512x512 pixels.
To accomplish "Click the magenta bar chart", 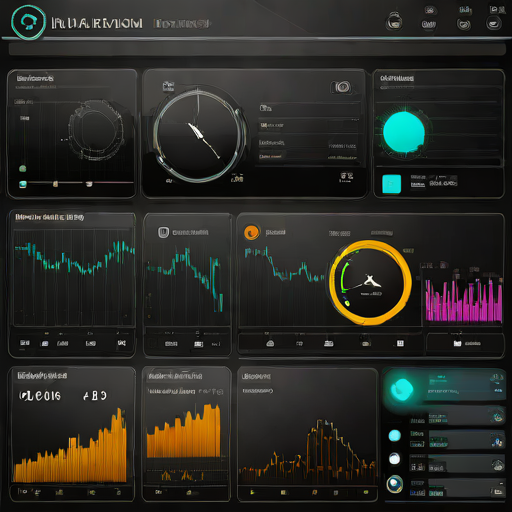I will [x=464, y=301].
